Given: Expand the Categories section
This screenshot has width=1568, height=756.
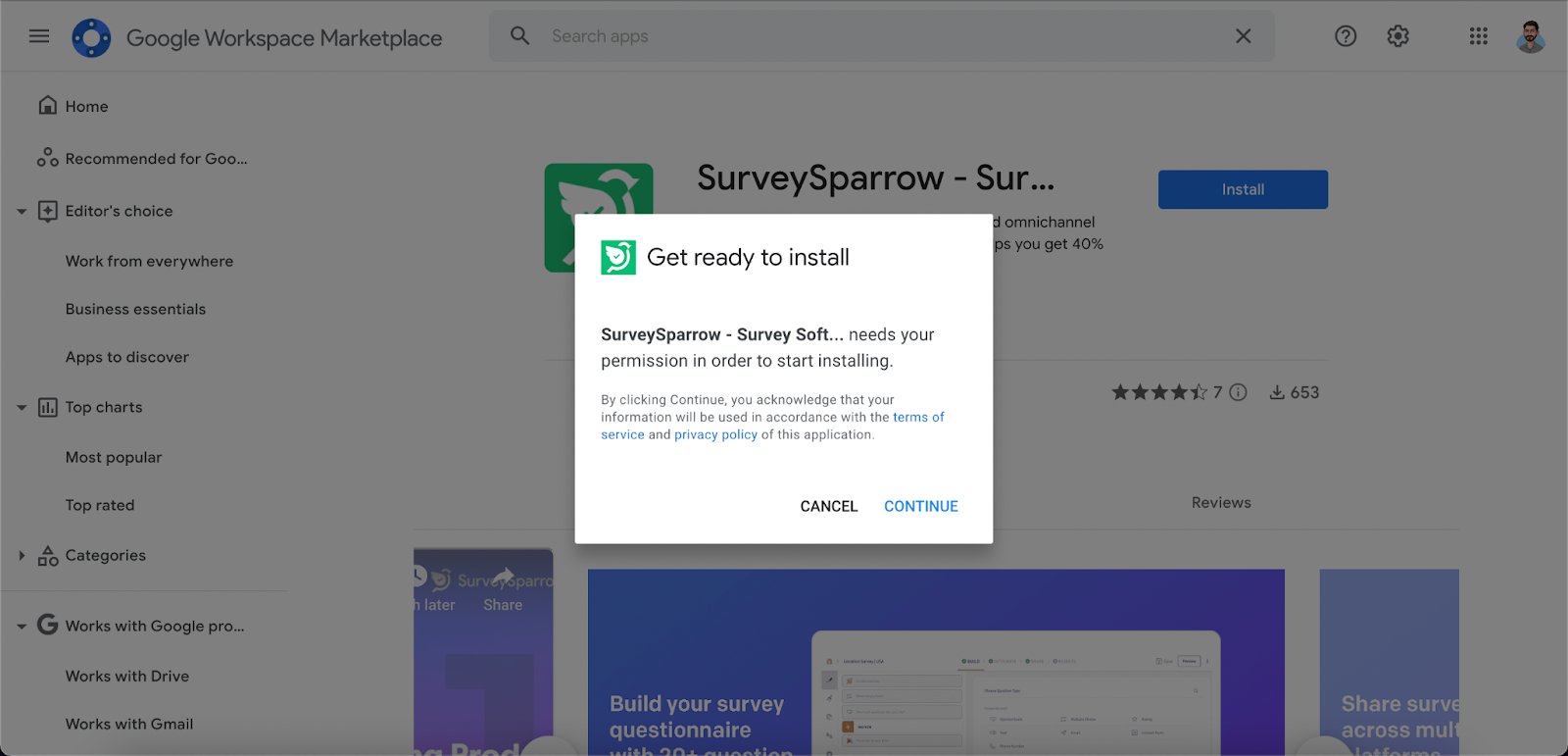Looking at the screenshot, I should click(x=22, y=555).
